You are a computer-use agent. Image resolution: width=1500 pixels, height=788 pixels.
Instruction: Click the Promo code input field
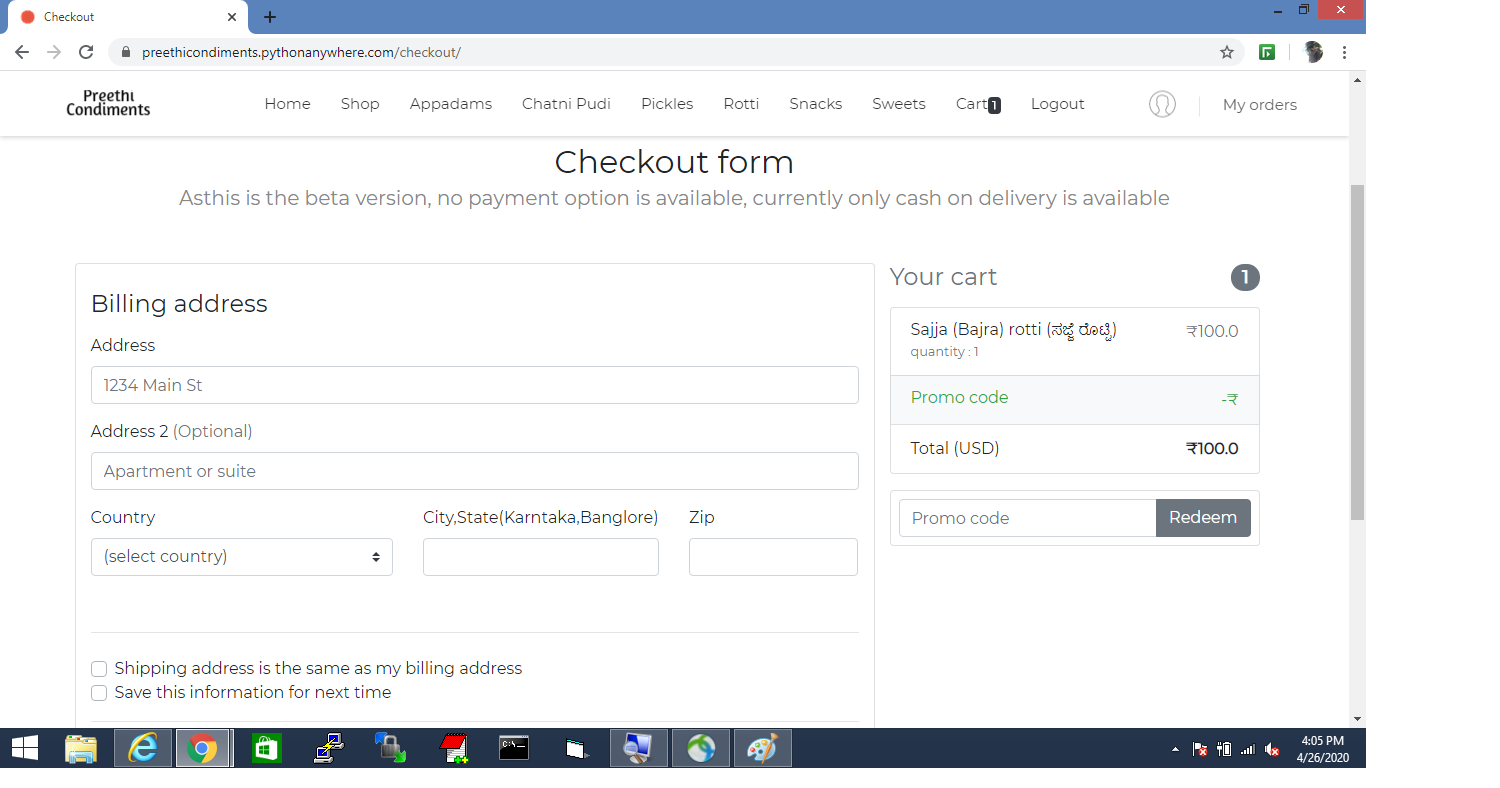(x=1027, y=517)
